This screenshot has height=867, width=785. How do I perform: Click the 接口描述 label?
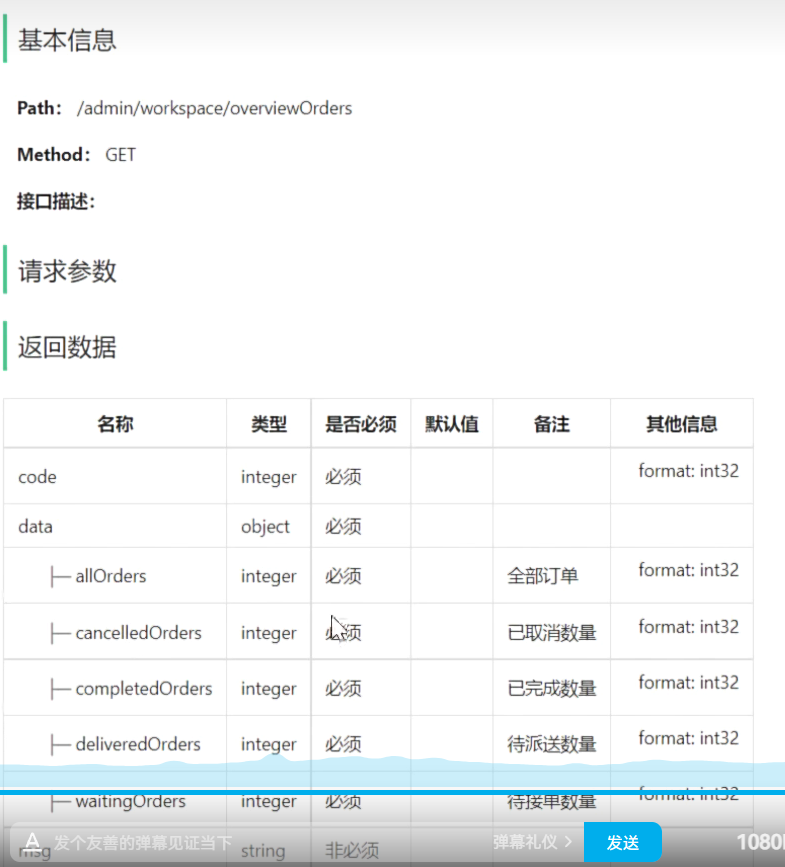pos(56,202)
